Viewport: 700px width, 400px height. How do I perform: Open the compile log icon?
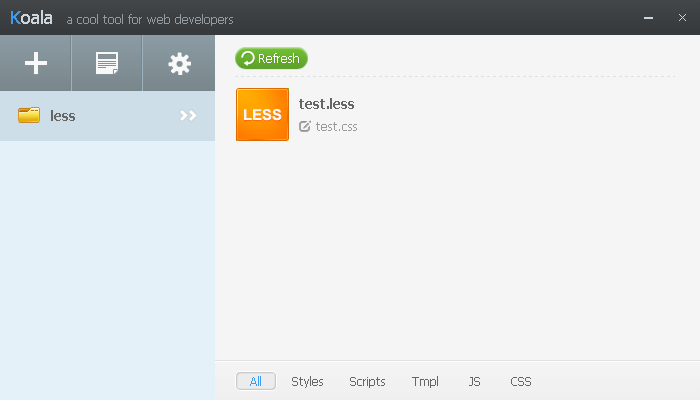[106, 64]
